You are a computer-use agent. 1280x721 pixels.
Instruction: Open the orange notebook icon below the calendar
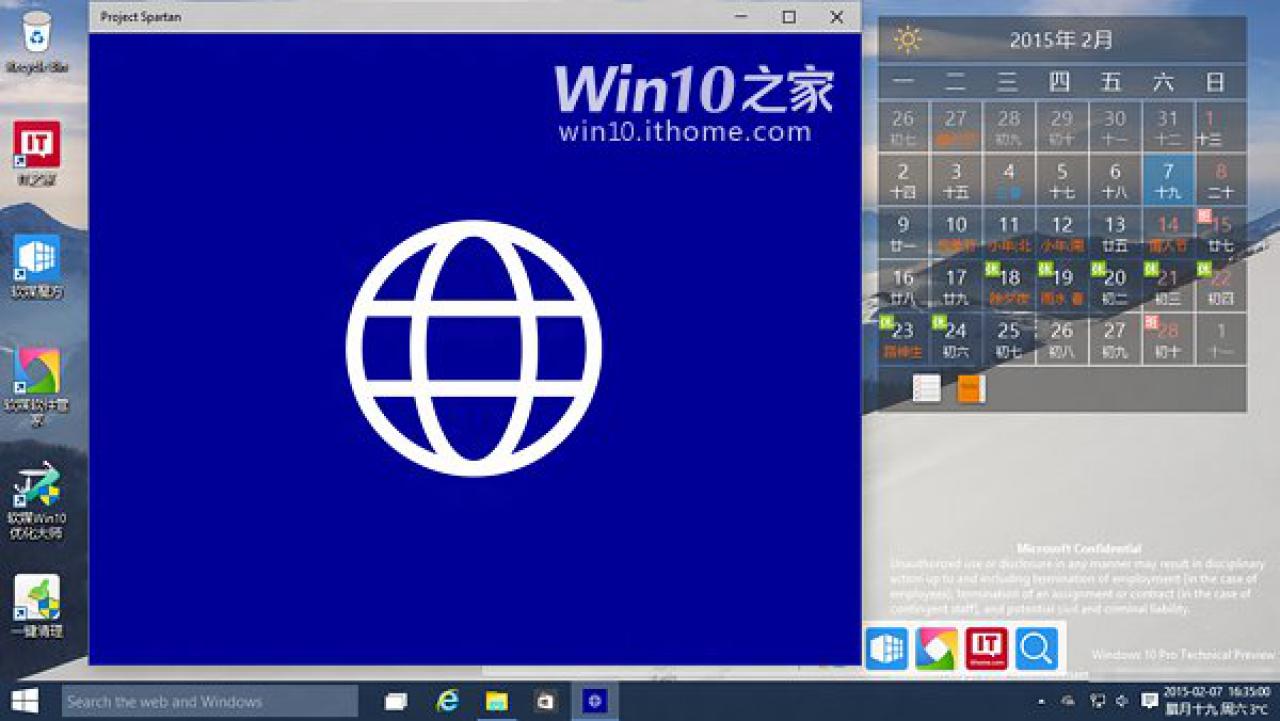[x=971, y=388]
